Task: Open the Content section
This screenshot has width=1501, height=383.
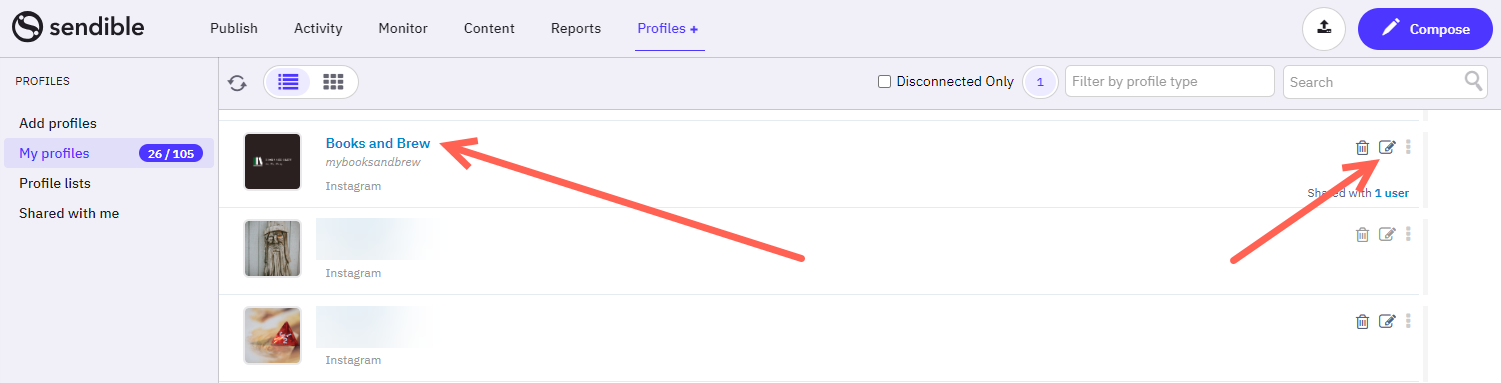Action: coord(489,28)
